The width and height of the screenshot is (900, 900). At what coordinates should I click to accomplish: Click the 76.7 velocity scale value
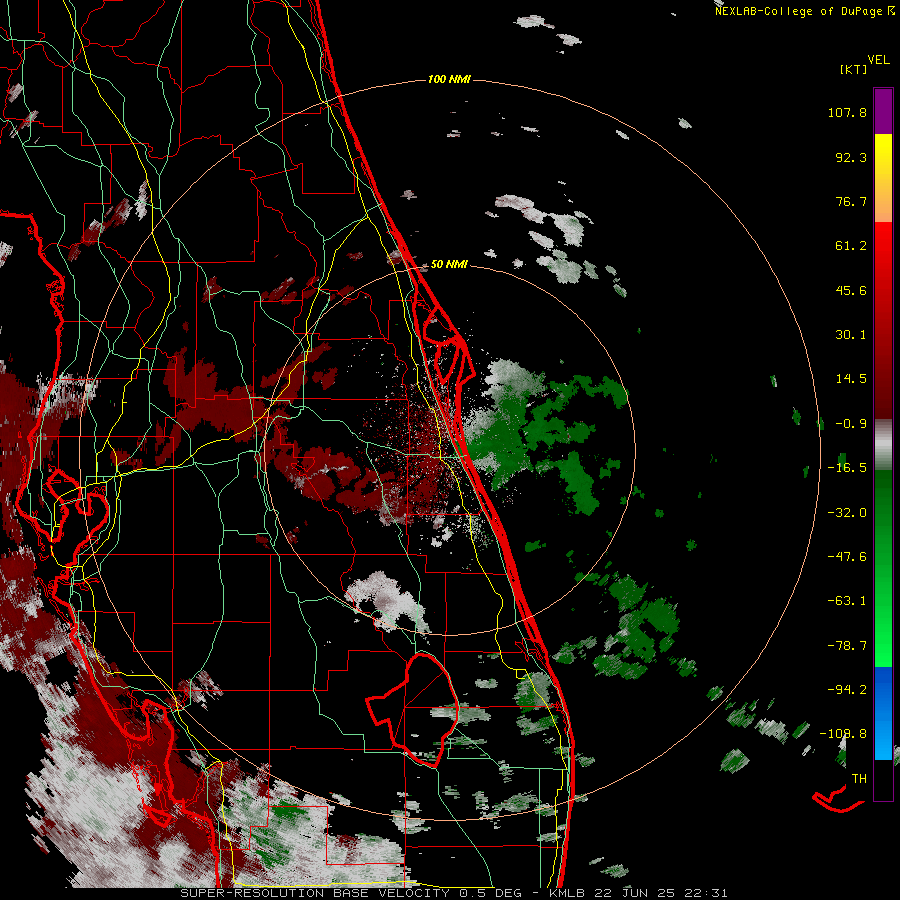pos(851,201)
